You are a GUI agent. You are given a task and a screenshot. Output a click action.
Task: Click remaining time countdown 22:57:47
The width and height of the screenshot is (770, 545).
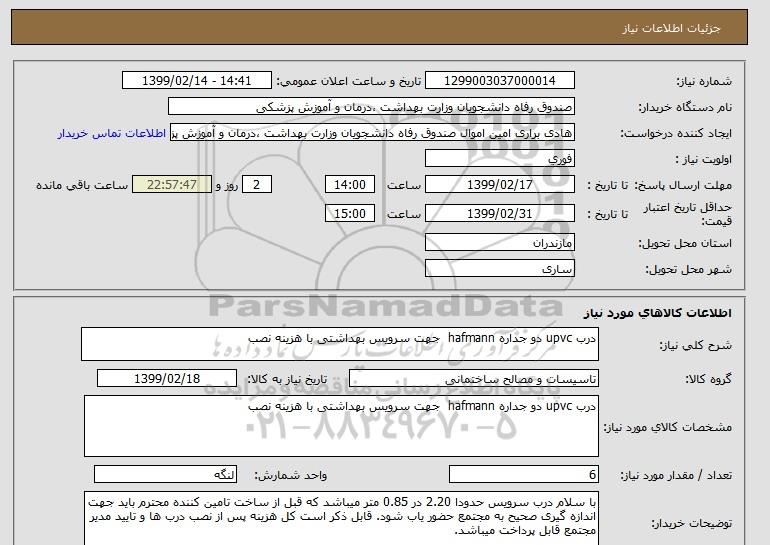pyautogui.click(x=172, y=185)
